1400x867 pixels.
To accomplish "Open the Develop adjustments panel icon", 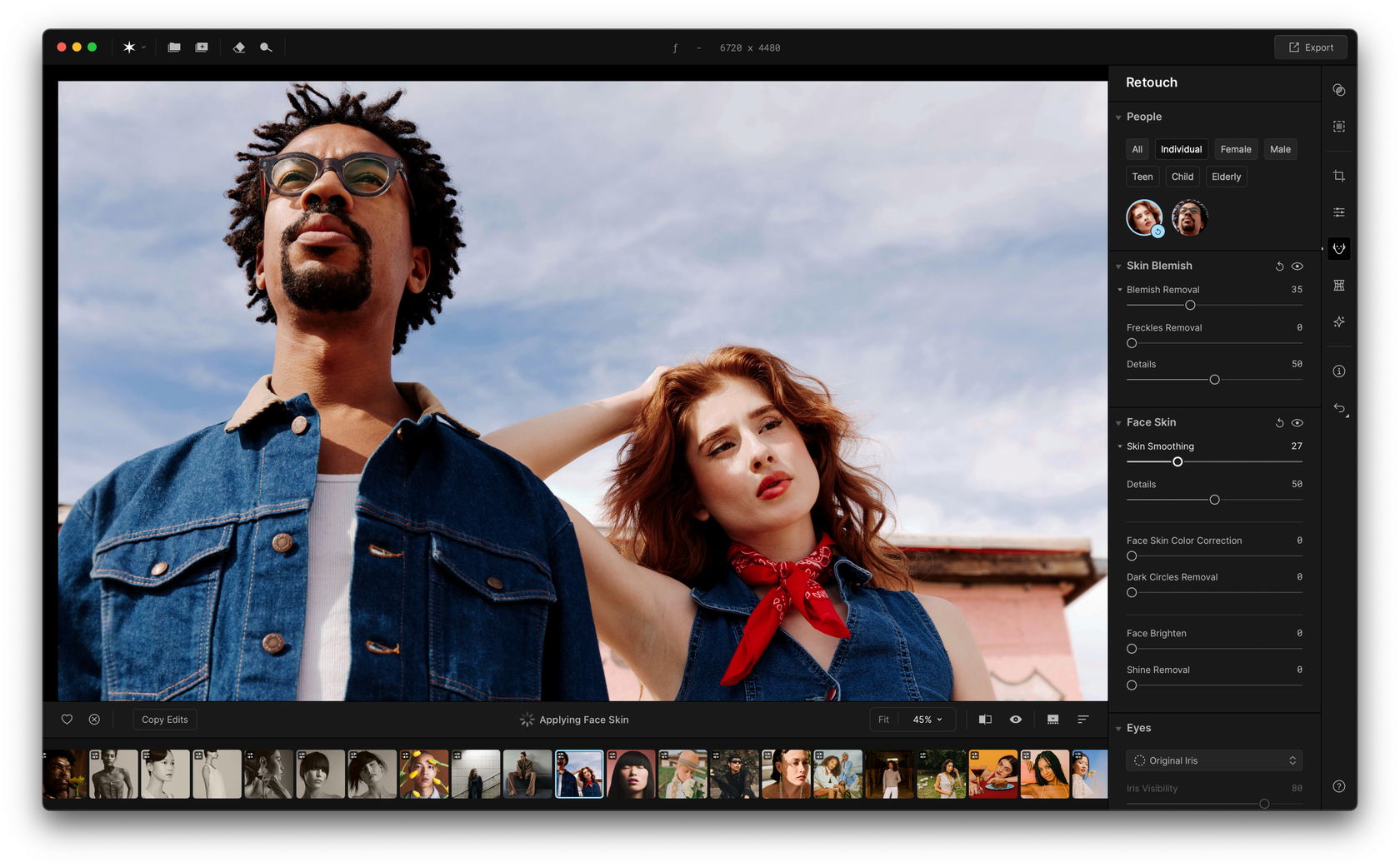I will pyautogui.click(x=1339, y=212).
